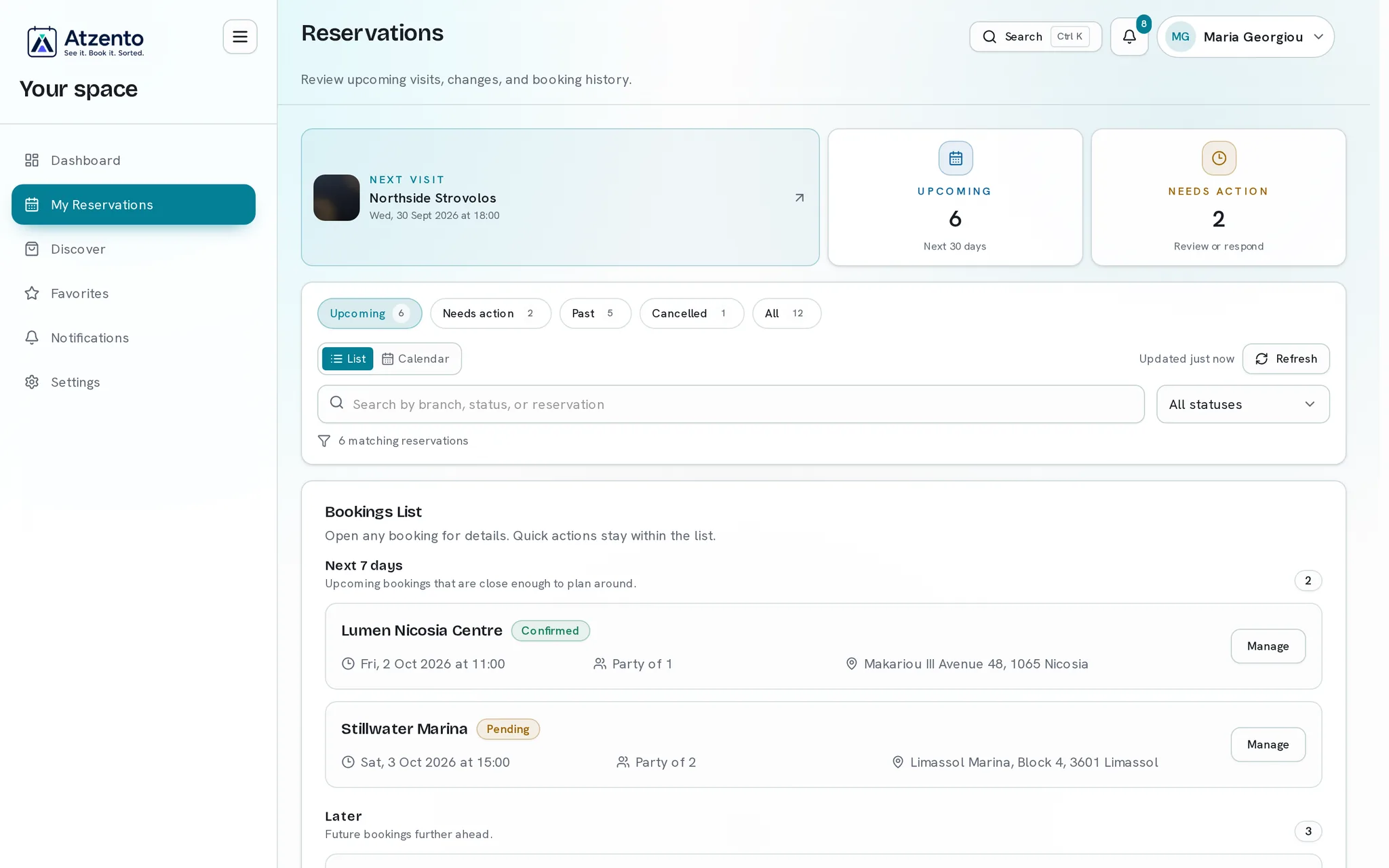Click the Lumen Nicosia Centre title
This screenshot has height=868, width=1389.
(x=422, y=631)
